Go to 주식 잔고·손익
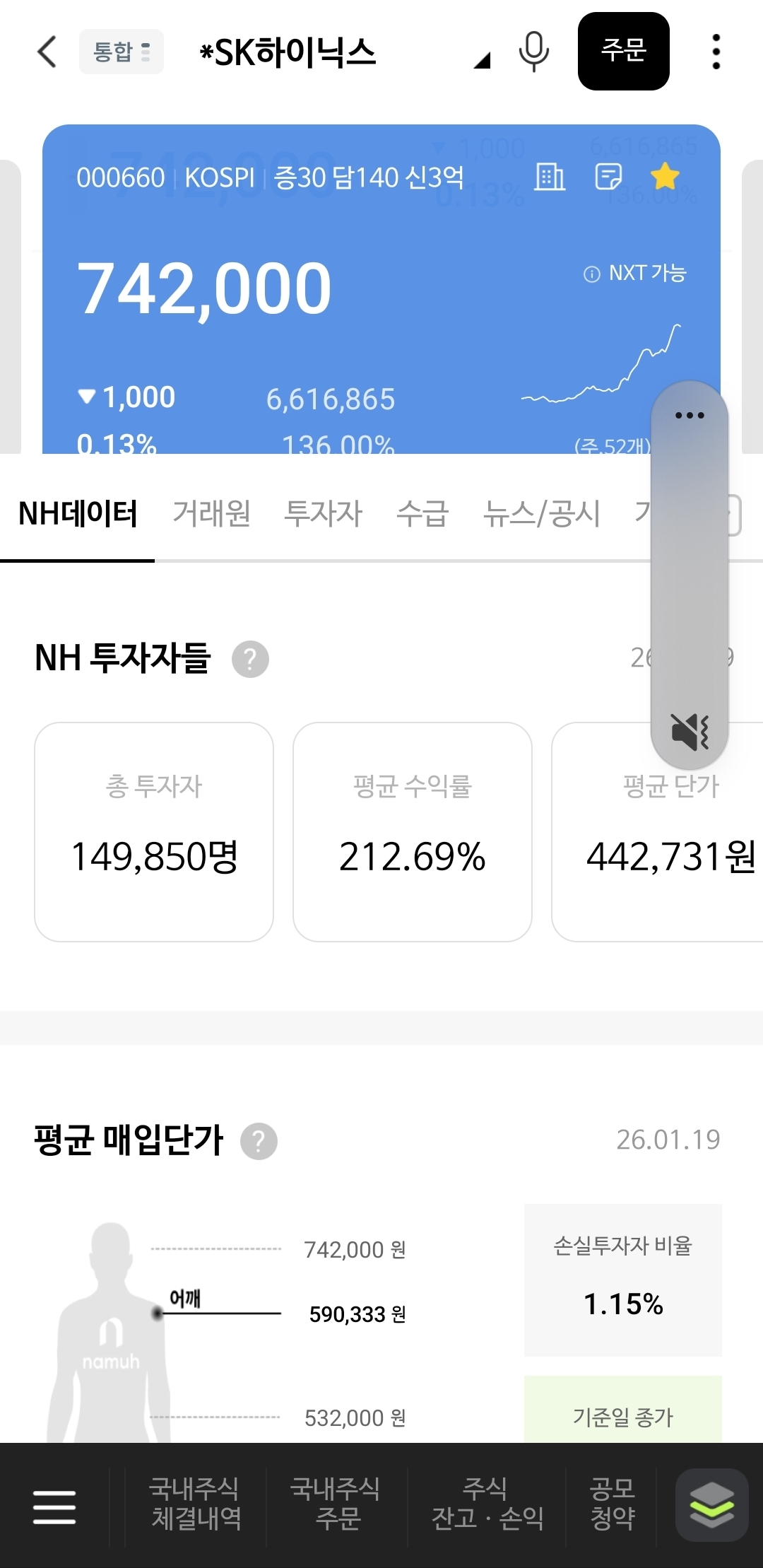763x1568 pixels. click(x=487, y=1504)
